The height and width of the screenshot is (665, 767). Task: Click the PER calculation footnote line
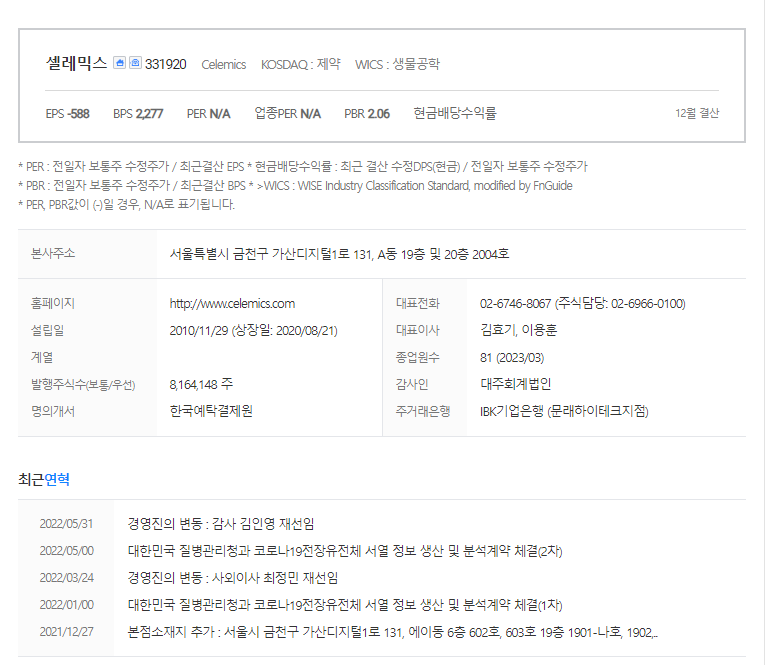click(303, 167)
